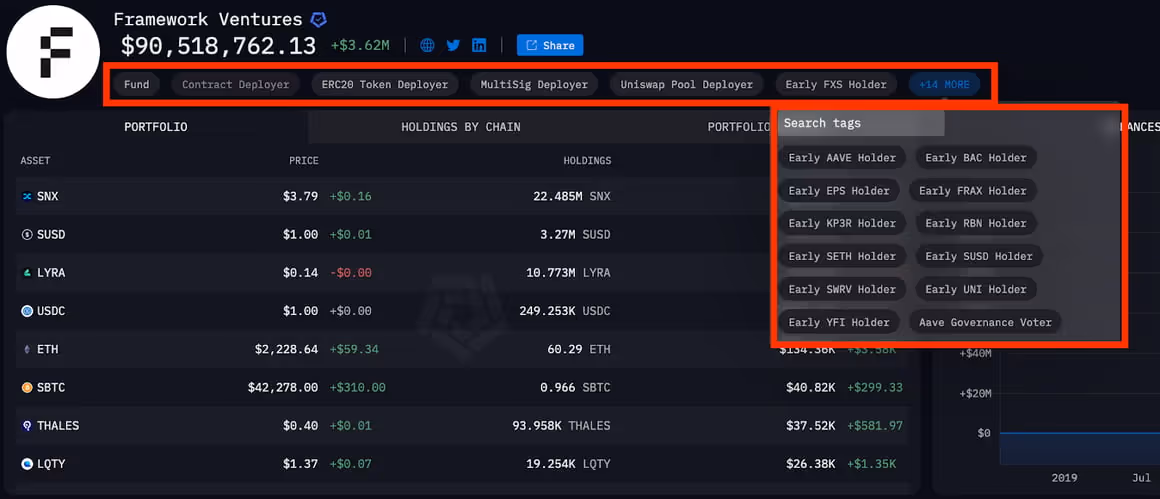Sort by the PRICE column header

click(x=304, y=160)
